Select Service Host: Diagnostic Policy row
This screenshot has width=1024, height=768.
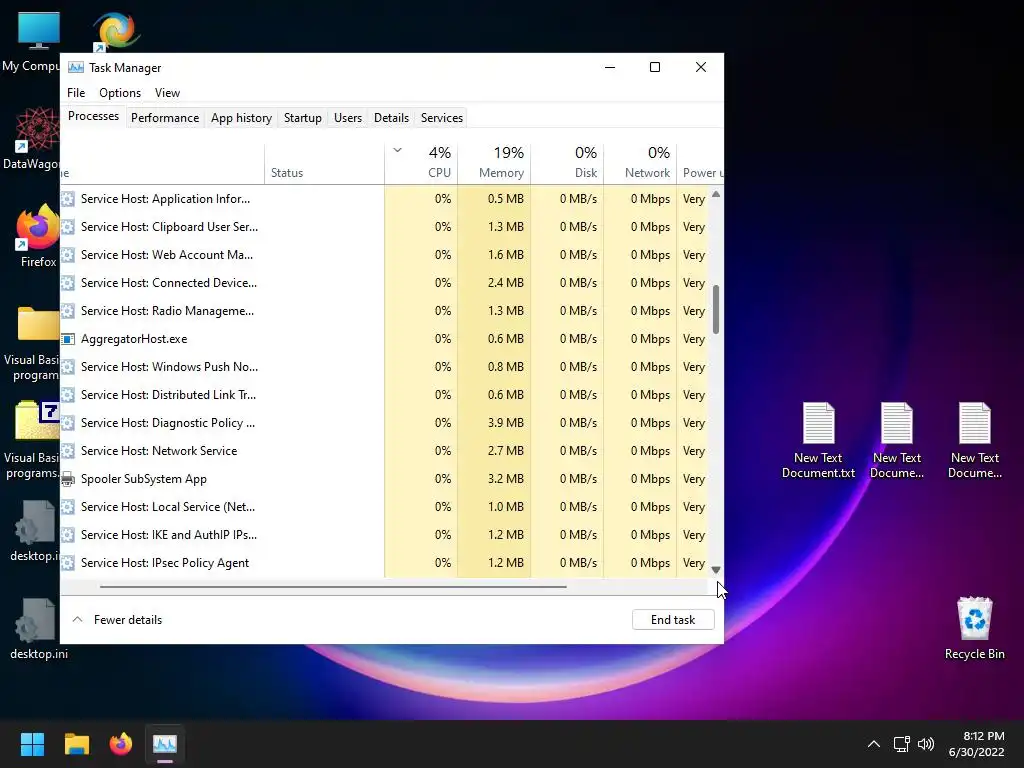coord(384,423)
